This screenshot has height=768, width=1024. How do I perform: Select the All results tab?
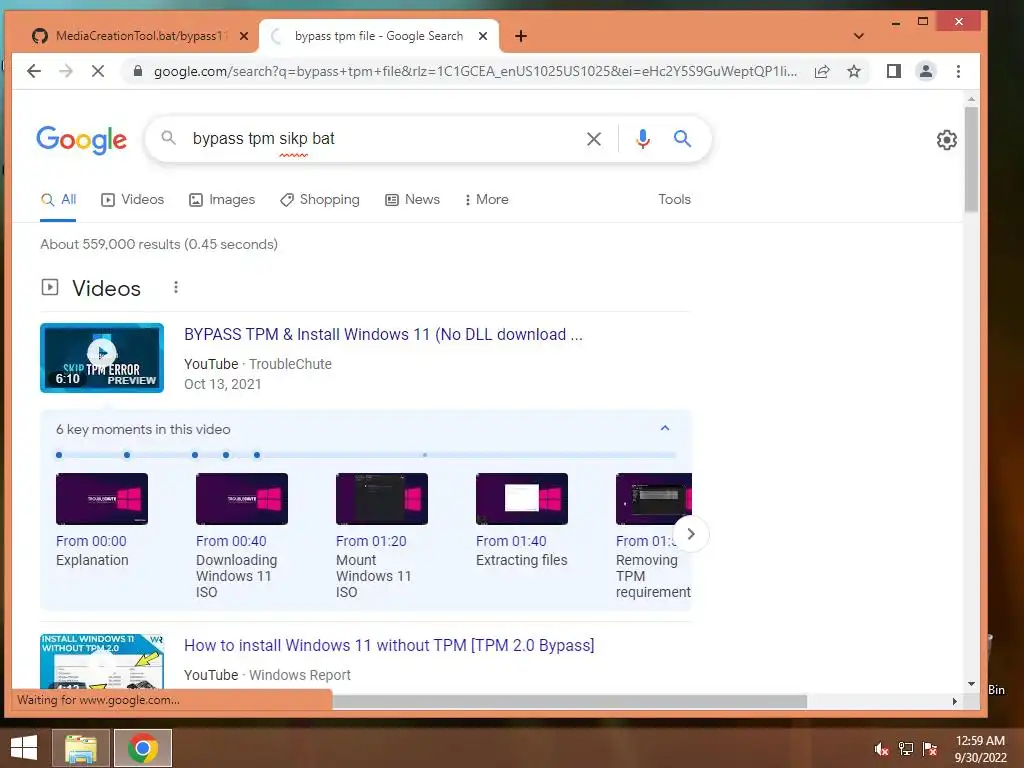(x=58, y=200)
